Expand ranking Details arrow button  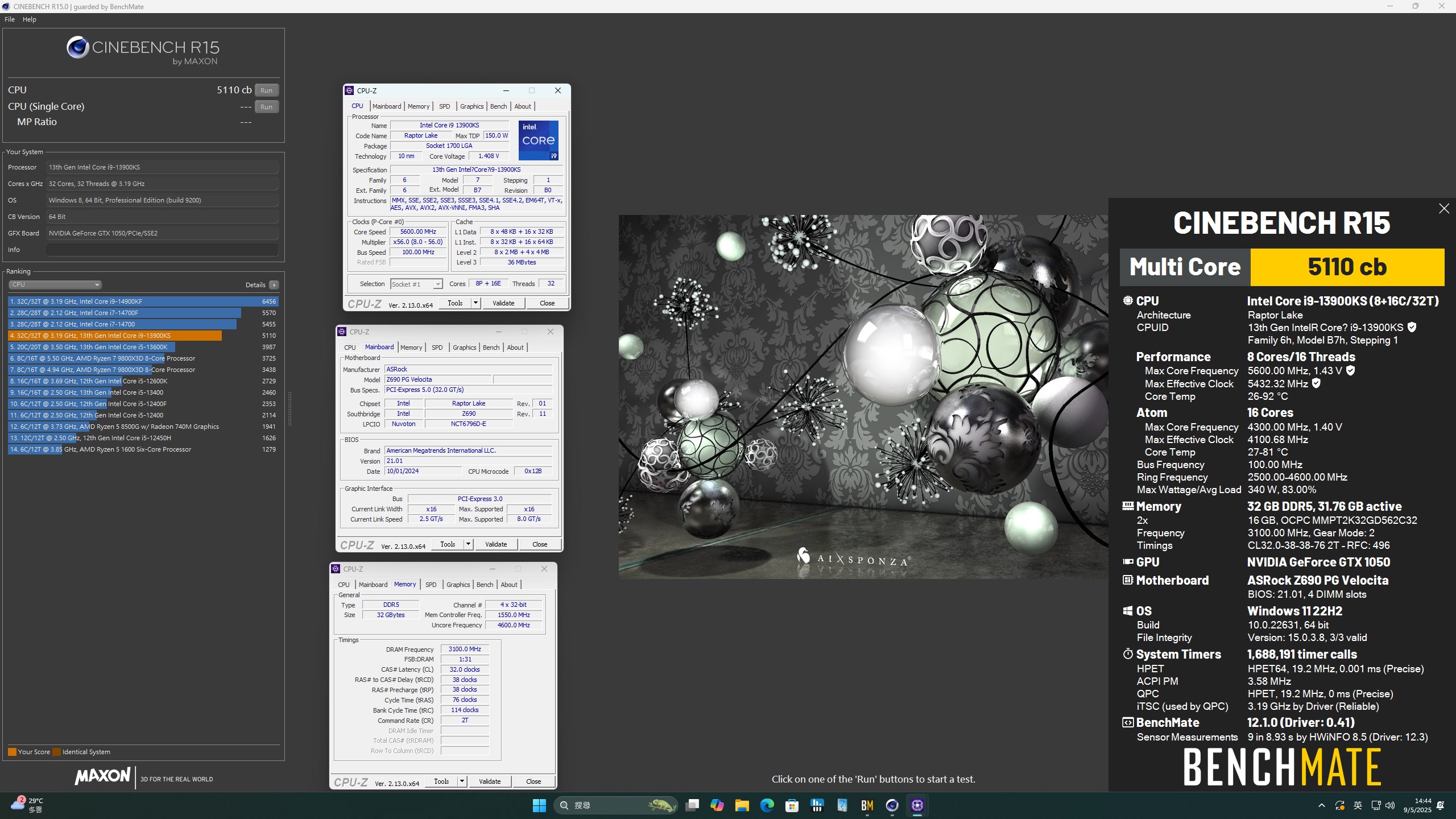coord(274,285)
